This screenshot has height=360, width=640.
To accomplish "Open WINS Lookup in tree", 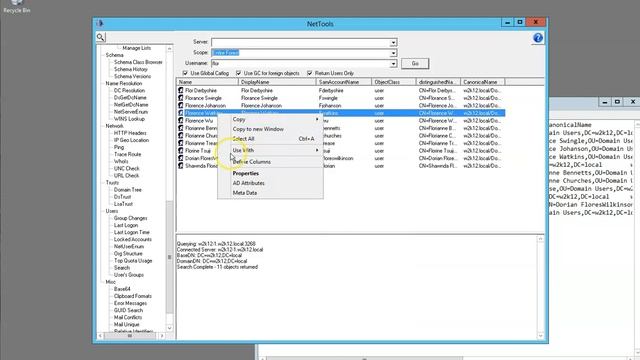I will [x=129, y=119].
